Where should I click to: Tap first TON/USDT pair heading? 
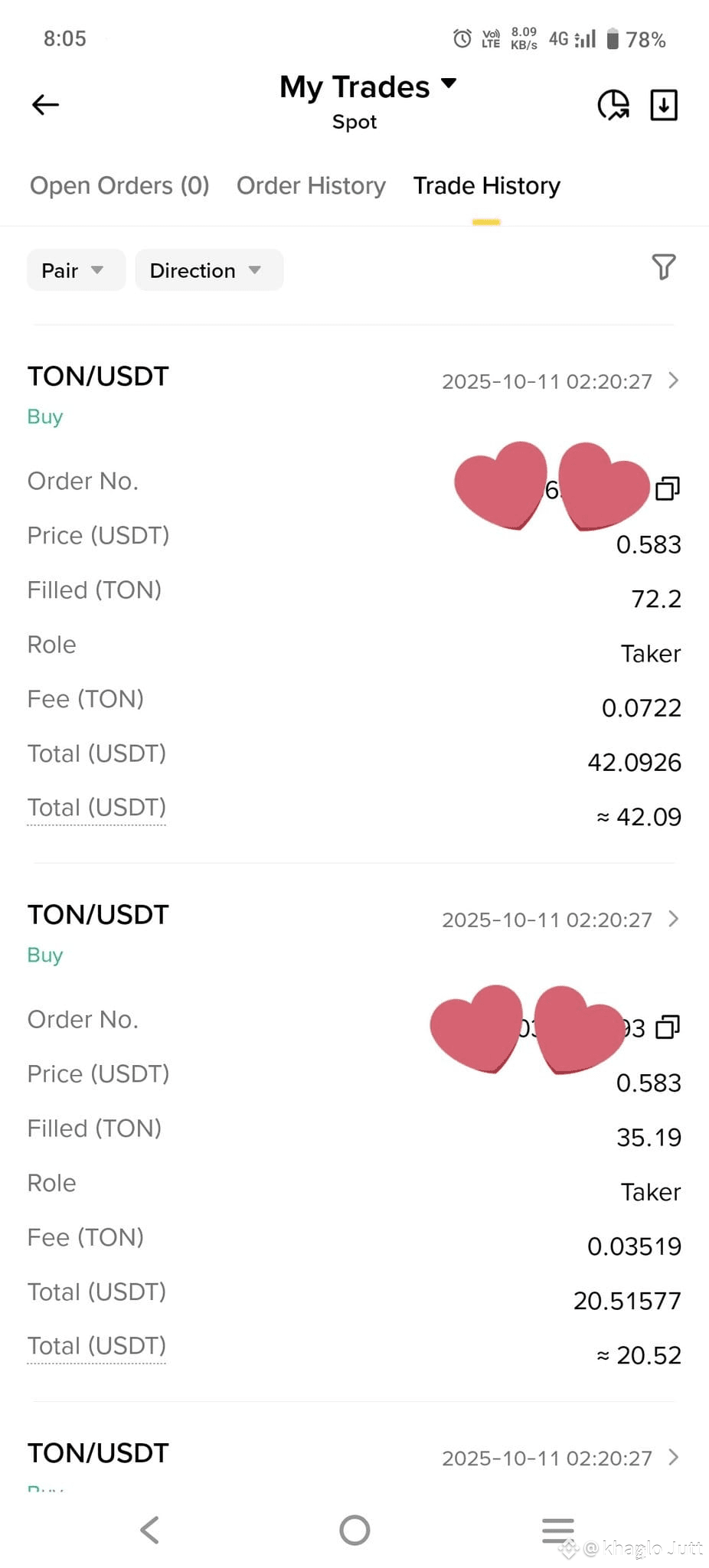click(98, 376)
